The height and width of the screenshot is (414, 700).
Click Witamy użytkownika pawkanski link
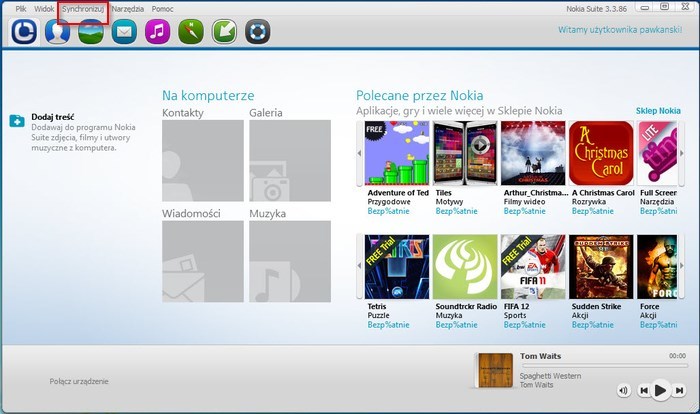620,30
